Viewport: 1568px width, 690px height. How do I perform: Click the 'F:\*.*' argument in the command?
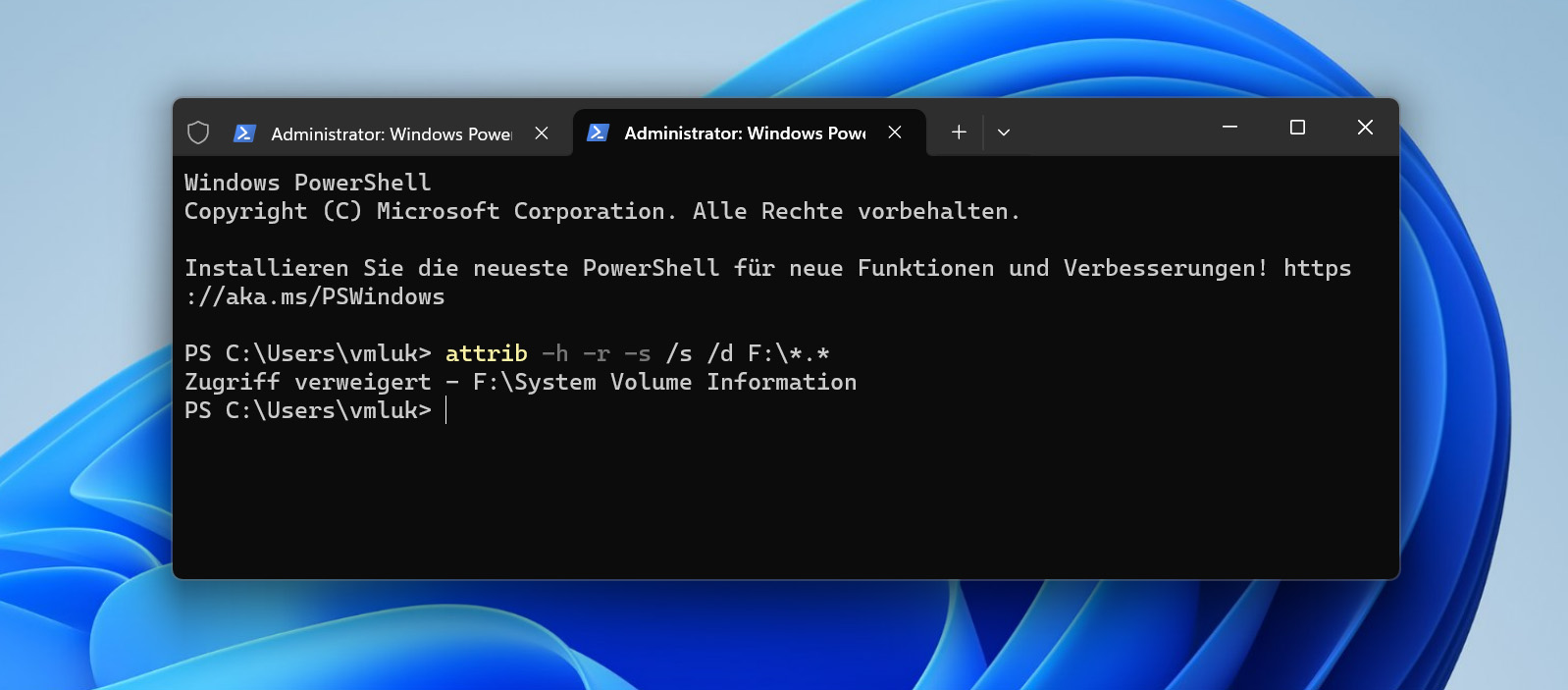pyautogui.click(x=789, y=353)
